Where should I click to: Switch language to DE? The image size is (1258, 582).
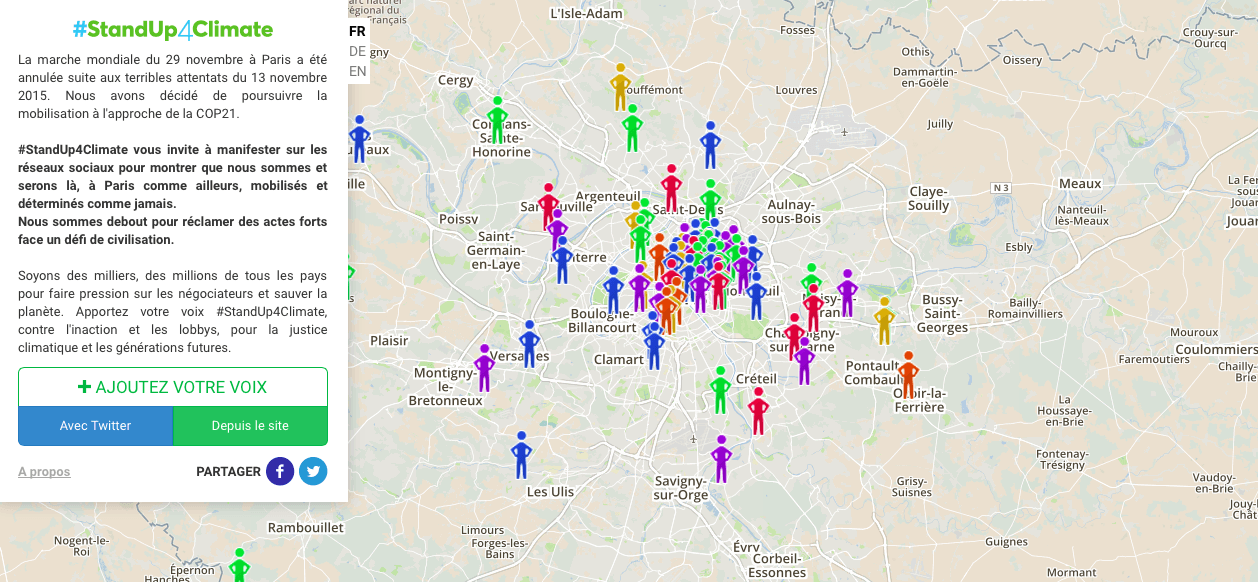coord(357,51)
